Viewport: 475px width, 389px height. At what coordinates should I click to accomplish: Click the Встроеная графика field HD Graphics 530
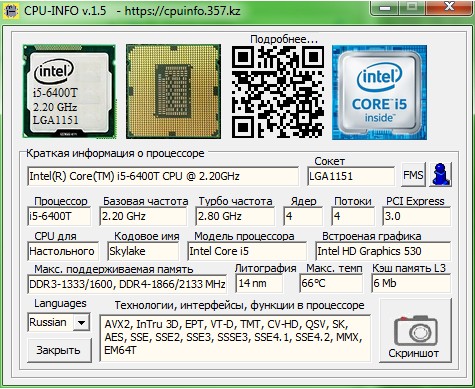[383, 251]
